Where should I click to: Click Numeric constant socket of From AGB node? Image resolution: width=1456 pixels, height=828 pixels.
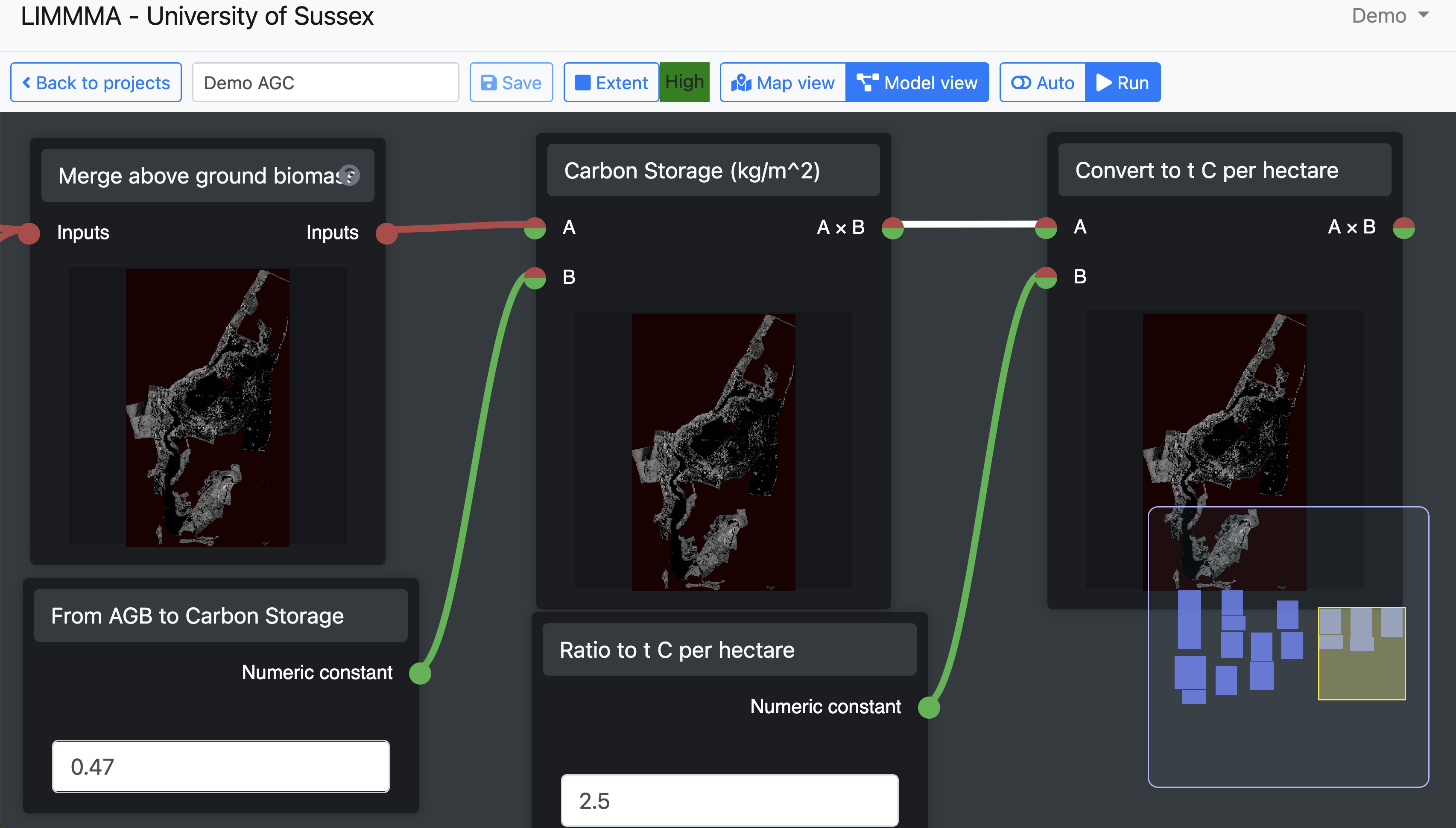[420, 673]
